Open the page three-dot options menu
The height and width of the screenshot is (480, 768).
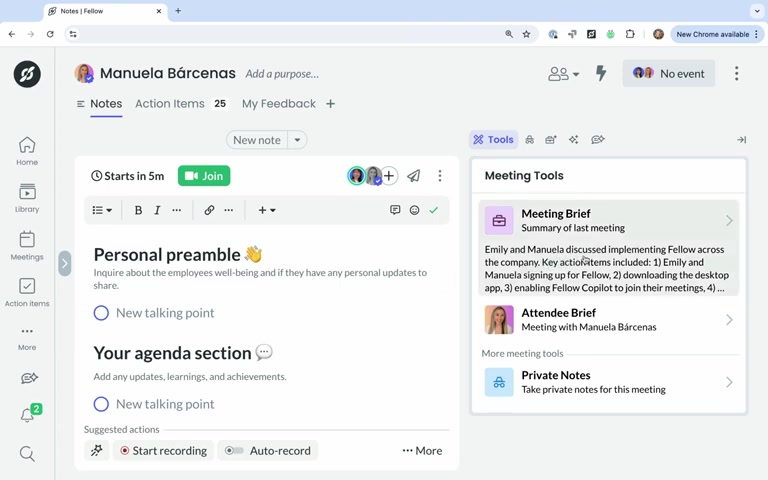coord(736,73)
